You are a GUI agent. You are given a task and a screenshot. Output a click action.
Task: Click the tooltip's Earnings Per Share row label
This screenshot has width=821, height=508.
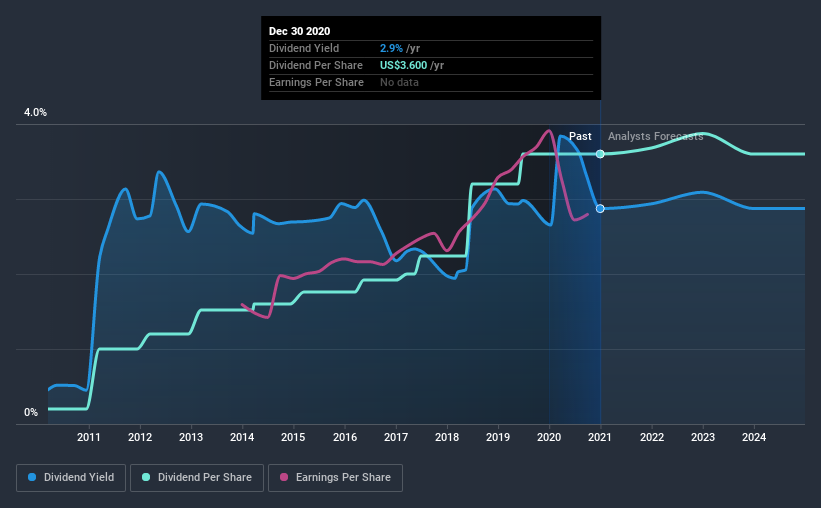(316, 82)
